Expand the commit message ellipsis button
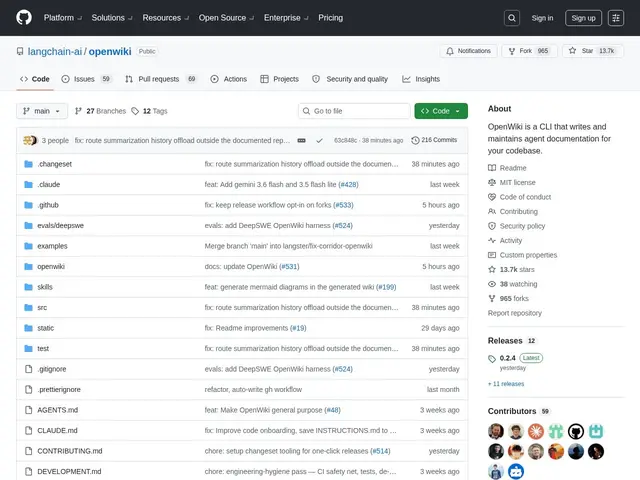 [302, 140]
